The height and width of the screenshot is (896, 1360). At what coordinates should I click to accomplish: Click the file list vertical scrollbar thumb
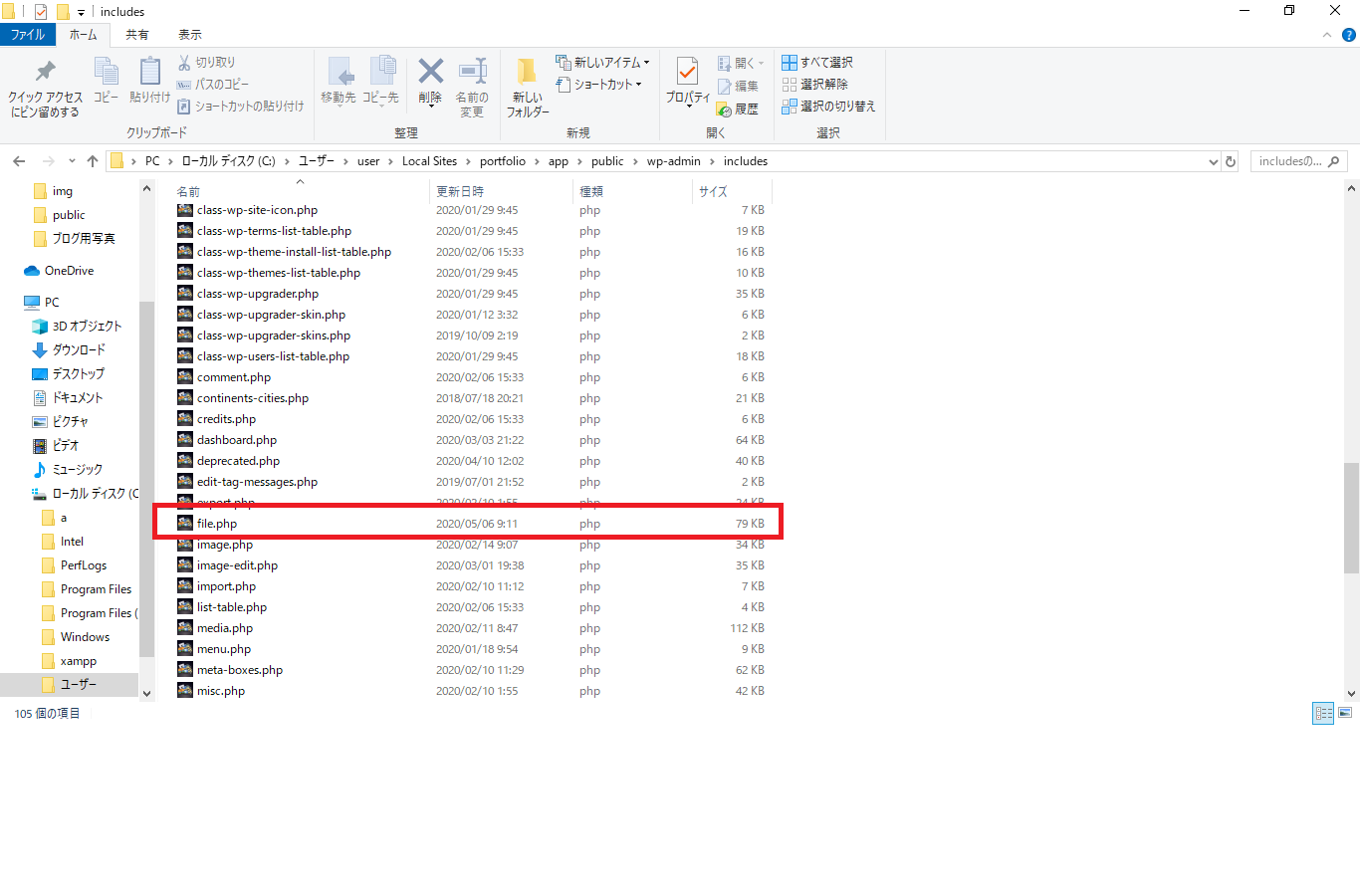coord(1351,518)
